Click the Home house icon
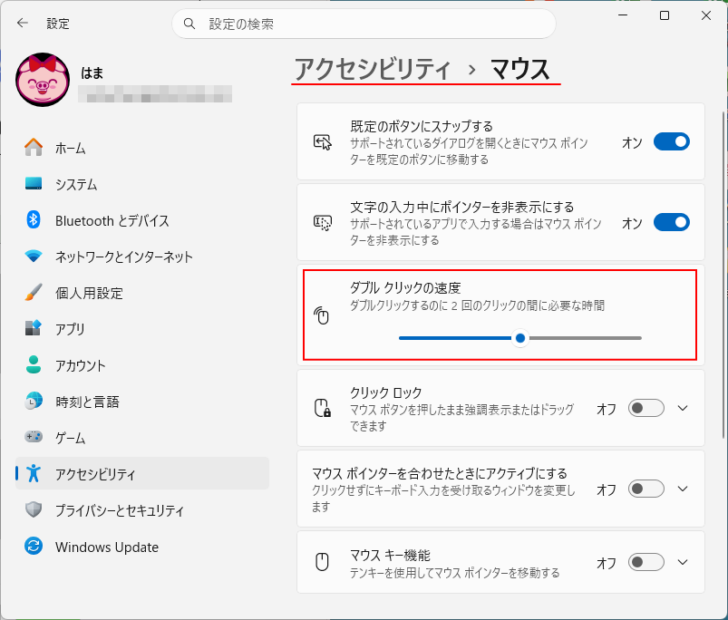 (x=33, y=148)
